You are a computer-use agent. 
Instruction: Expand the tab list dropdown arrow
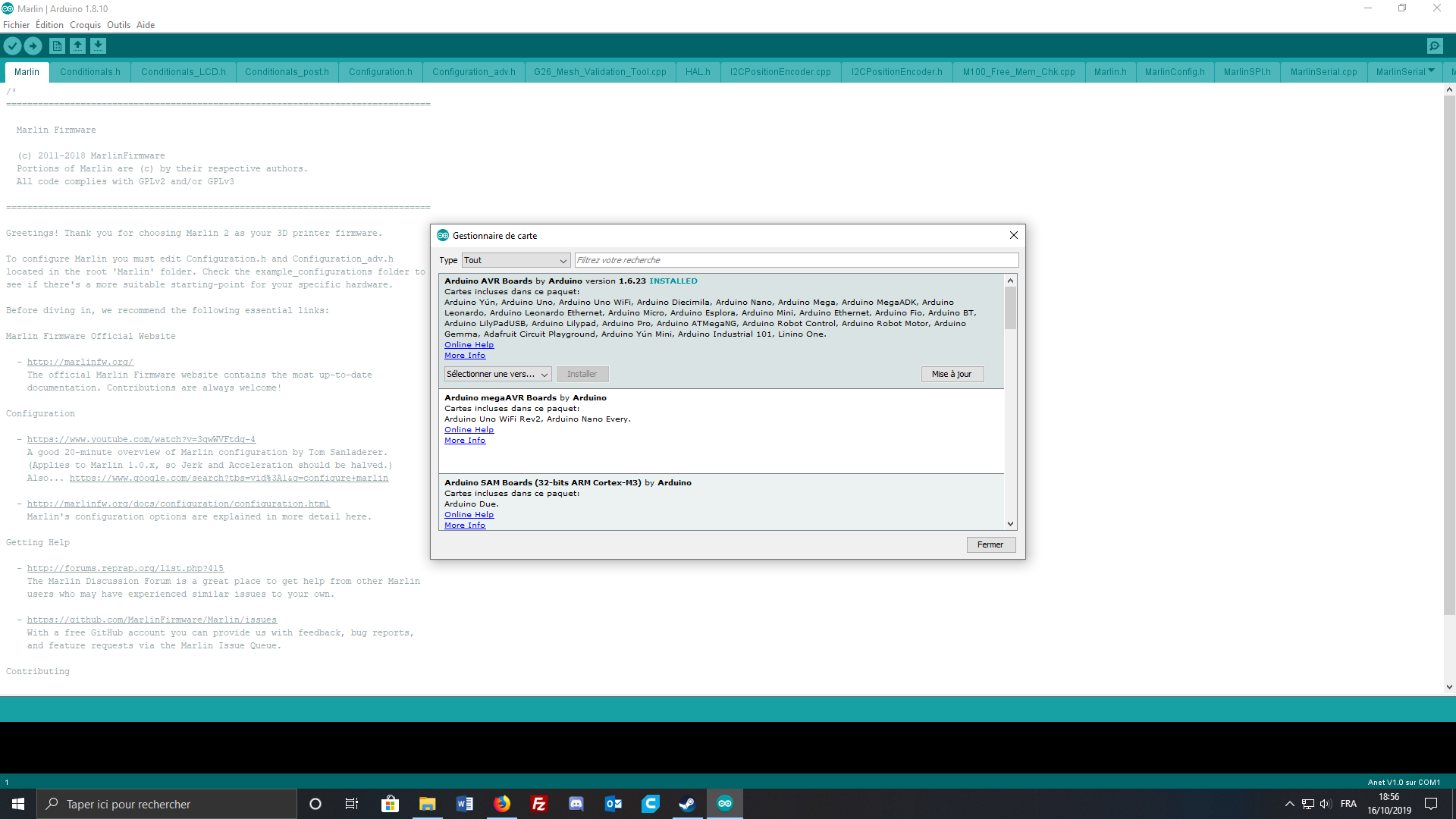(1431, 71)
